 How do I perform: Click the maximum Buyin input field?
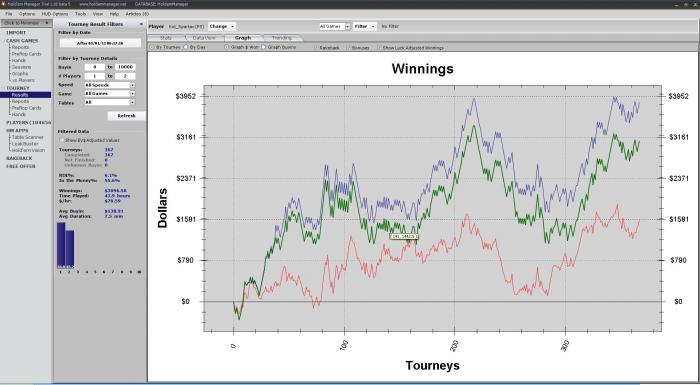click(x=125, y=67)
